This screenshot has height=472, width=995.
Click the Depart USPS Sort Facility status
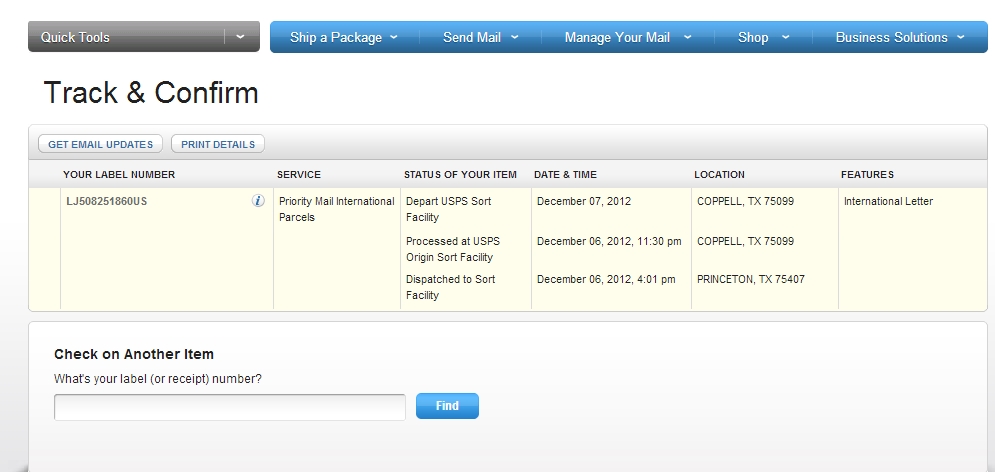point(449,209)
